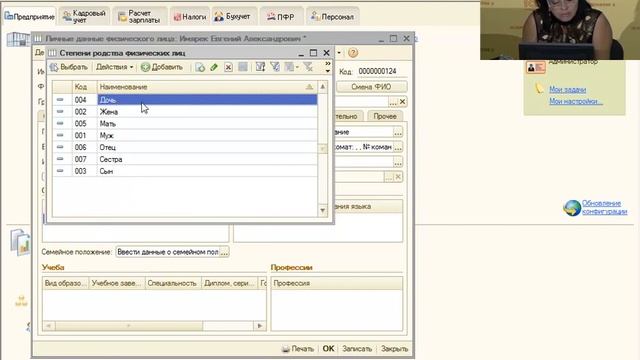
Task: Switch to the Прочее tab
Action: 385,116
